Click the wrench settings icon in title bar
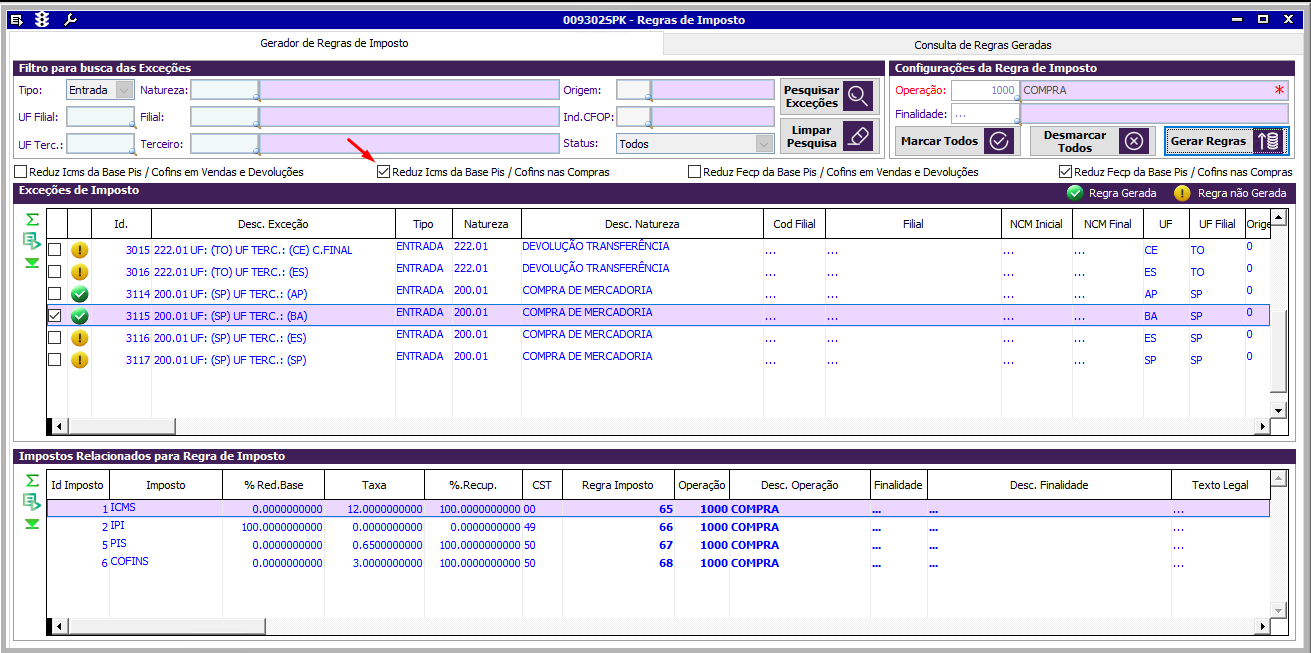The width and height of the screenshot is (1311, 653). 69,20
